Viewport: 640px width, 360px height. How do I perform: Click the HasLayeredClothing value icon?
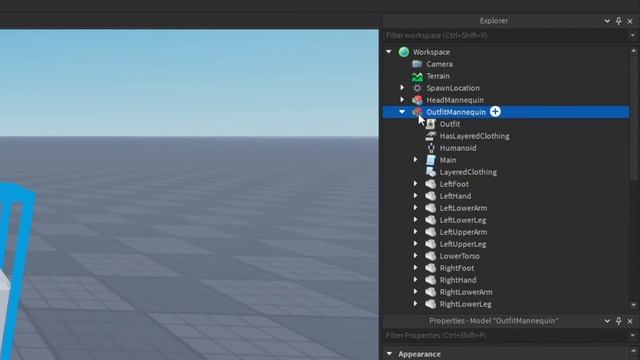click(x=430, y=136)
